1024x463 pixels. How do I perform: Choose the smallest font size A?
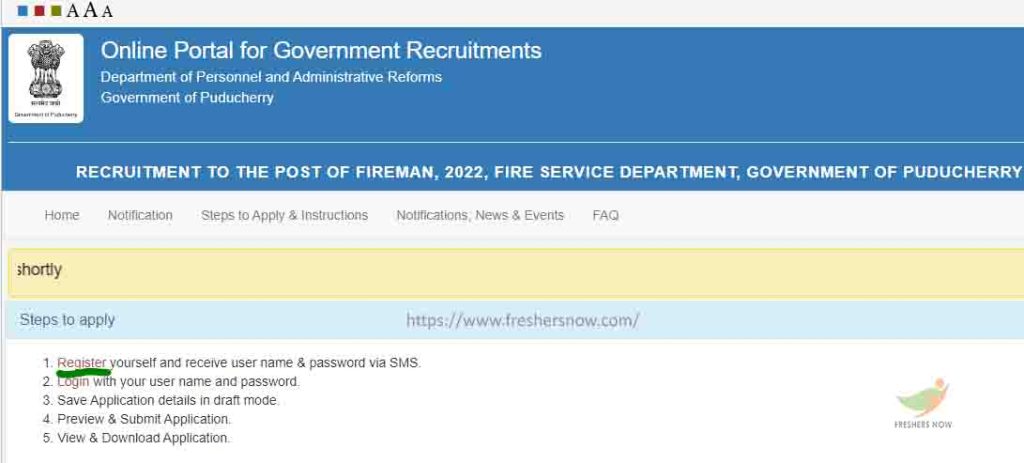(73, 11)
